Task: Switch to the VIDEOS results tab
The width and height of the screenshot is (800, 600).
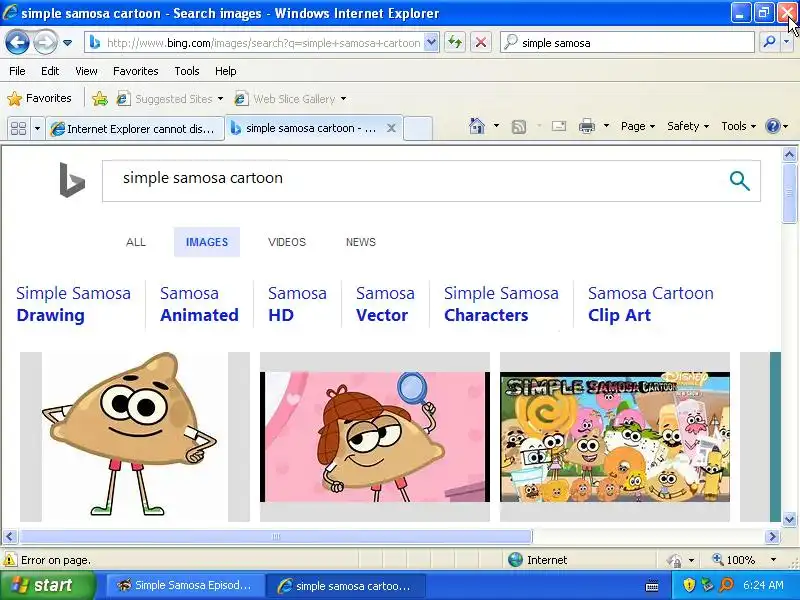Action: point(287,242)
